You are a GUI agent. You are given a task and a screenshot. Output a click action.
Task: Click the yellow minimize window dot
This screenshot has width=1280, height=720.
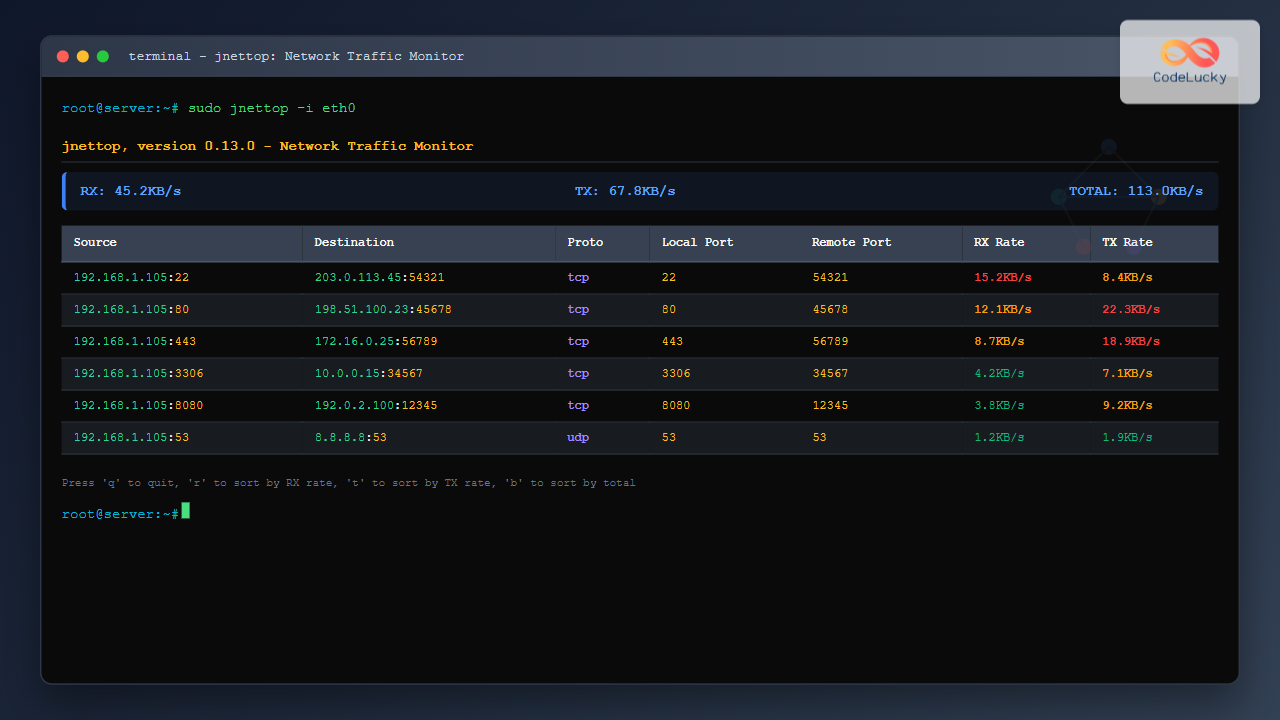click(x=83, y=57)
